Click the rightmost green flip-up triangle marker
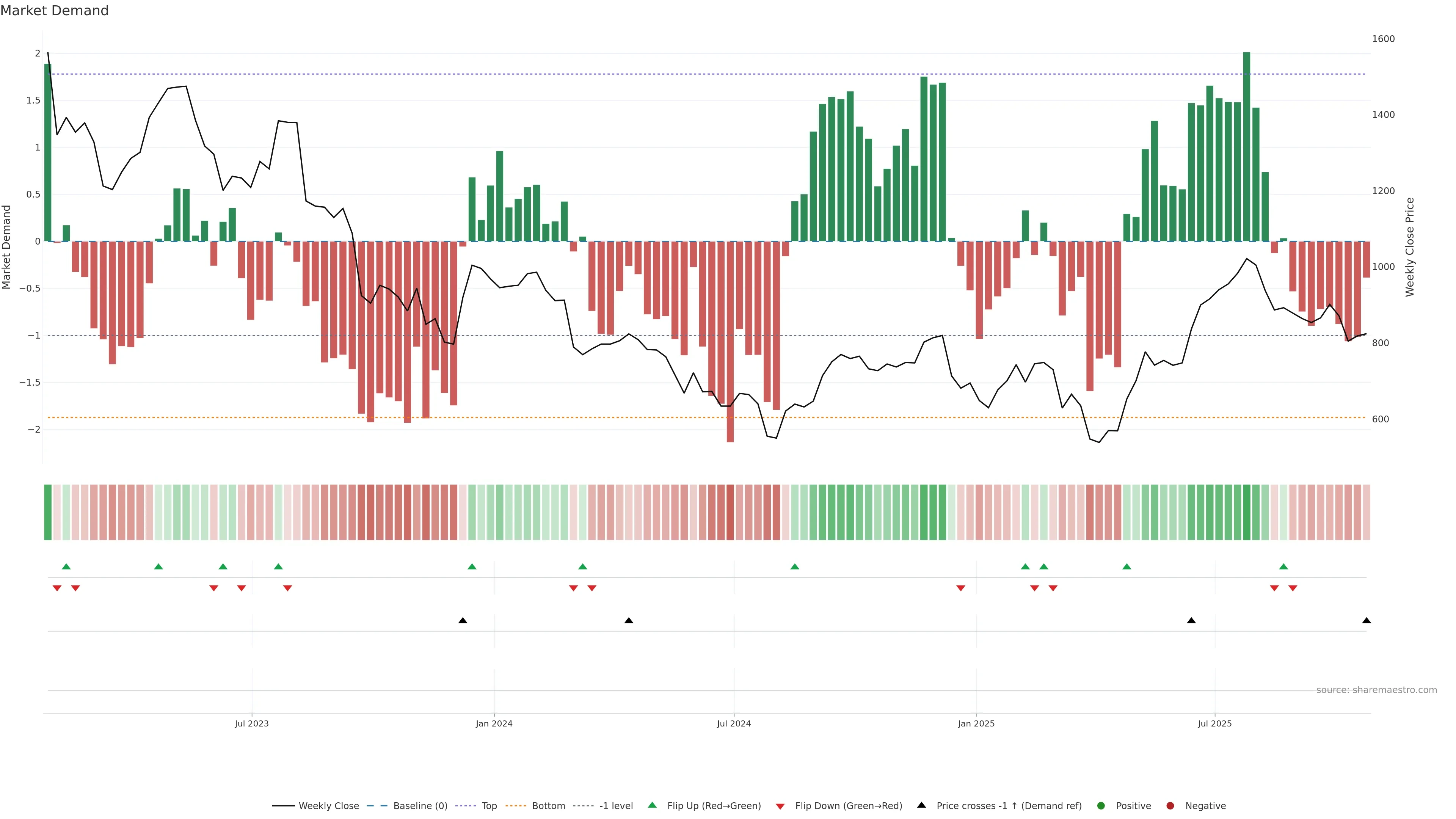The width and height of the screenshot is (1456, 819). point(1283,567)
